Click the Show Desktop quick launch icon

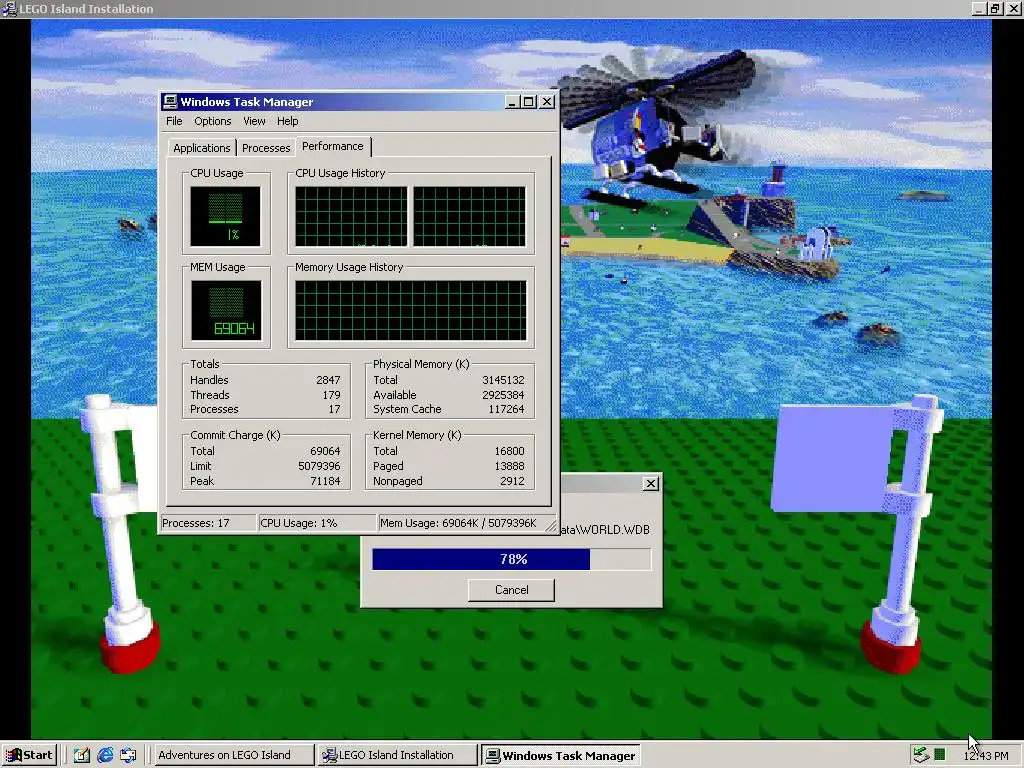(82, 756)
